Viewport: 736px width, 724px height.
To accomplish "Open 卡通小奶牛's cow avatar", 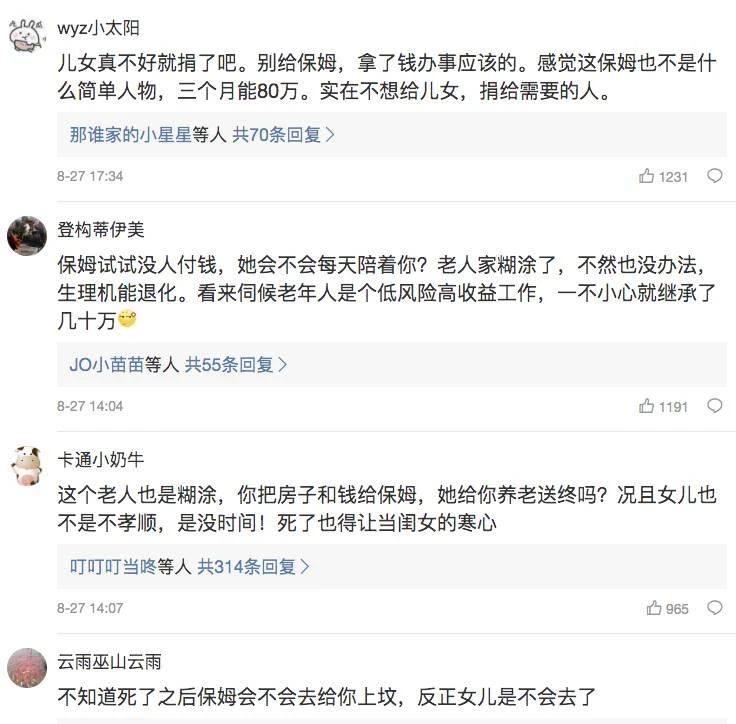I will point(27,465).
